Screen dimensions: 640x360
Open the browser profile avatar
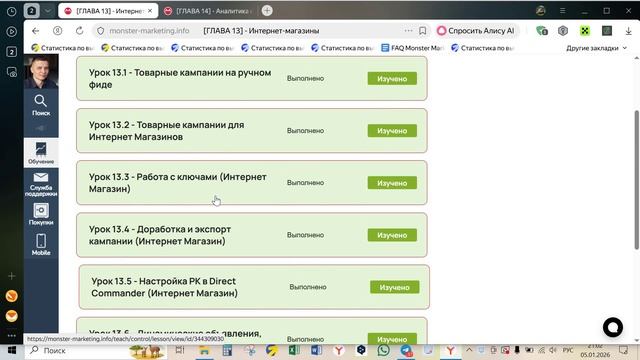point(540,11)
